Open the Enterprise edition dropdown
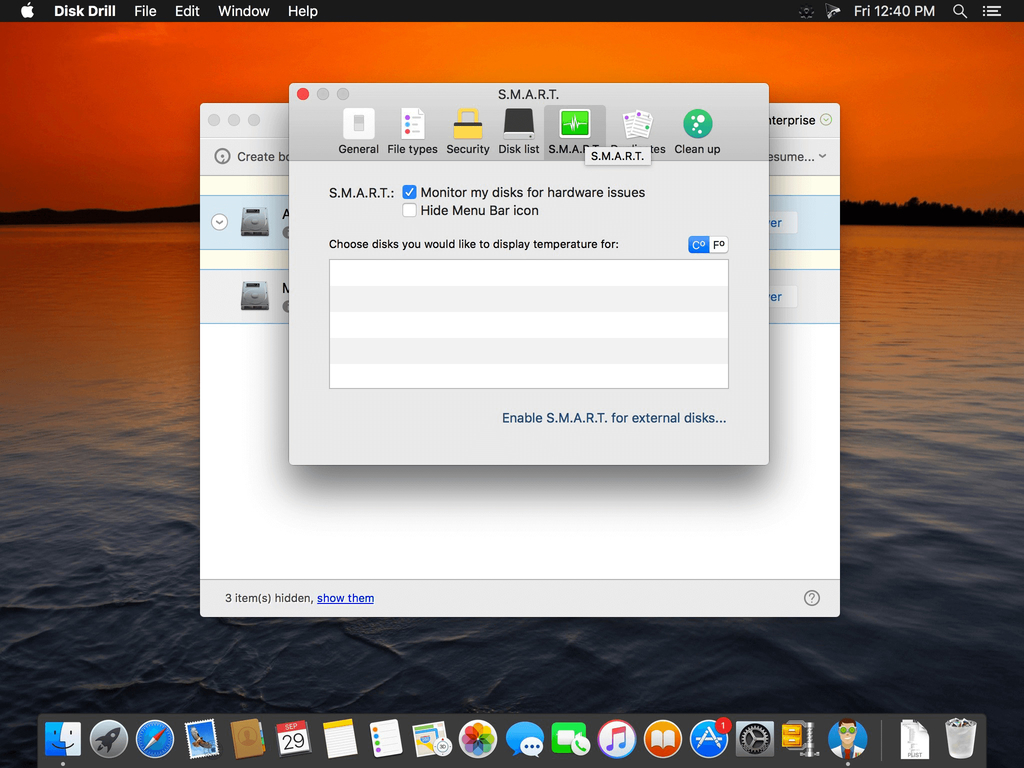 [x=825, y=120]
